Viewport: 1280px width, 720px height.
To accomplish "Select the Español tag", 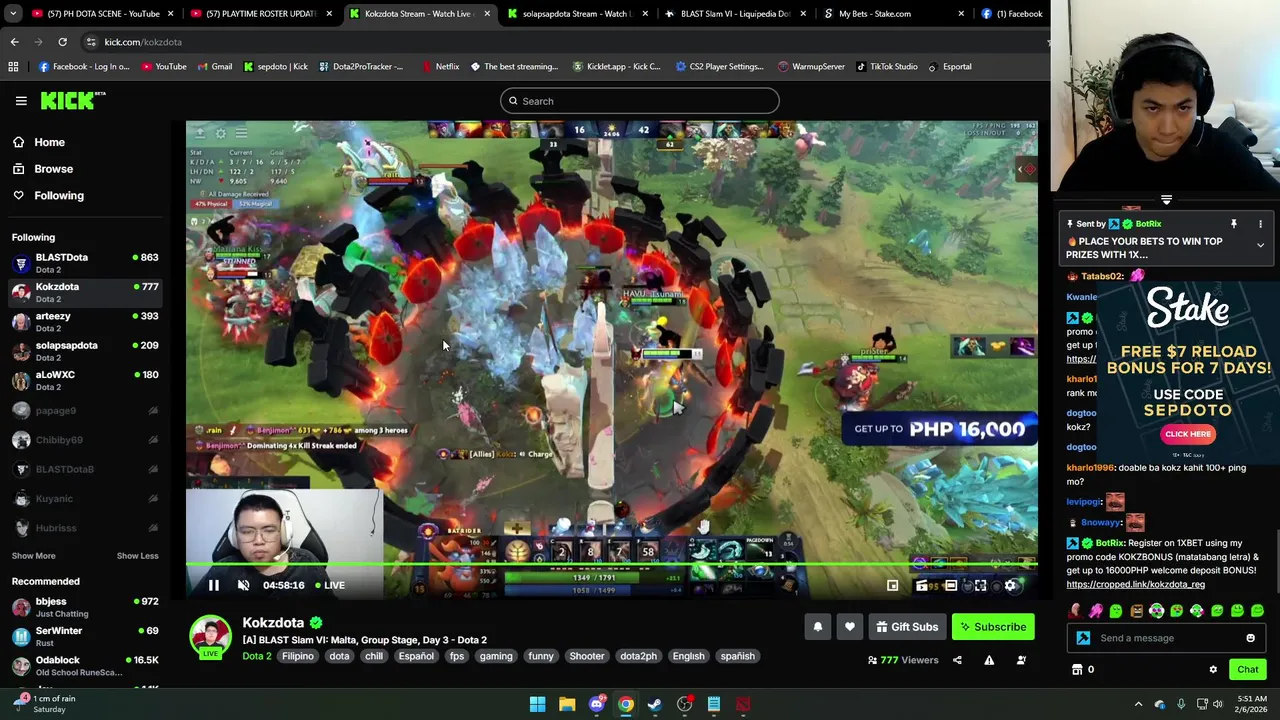I will pyautogui.click(x=416, y=656).
